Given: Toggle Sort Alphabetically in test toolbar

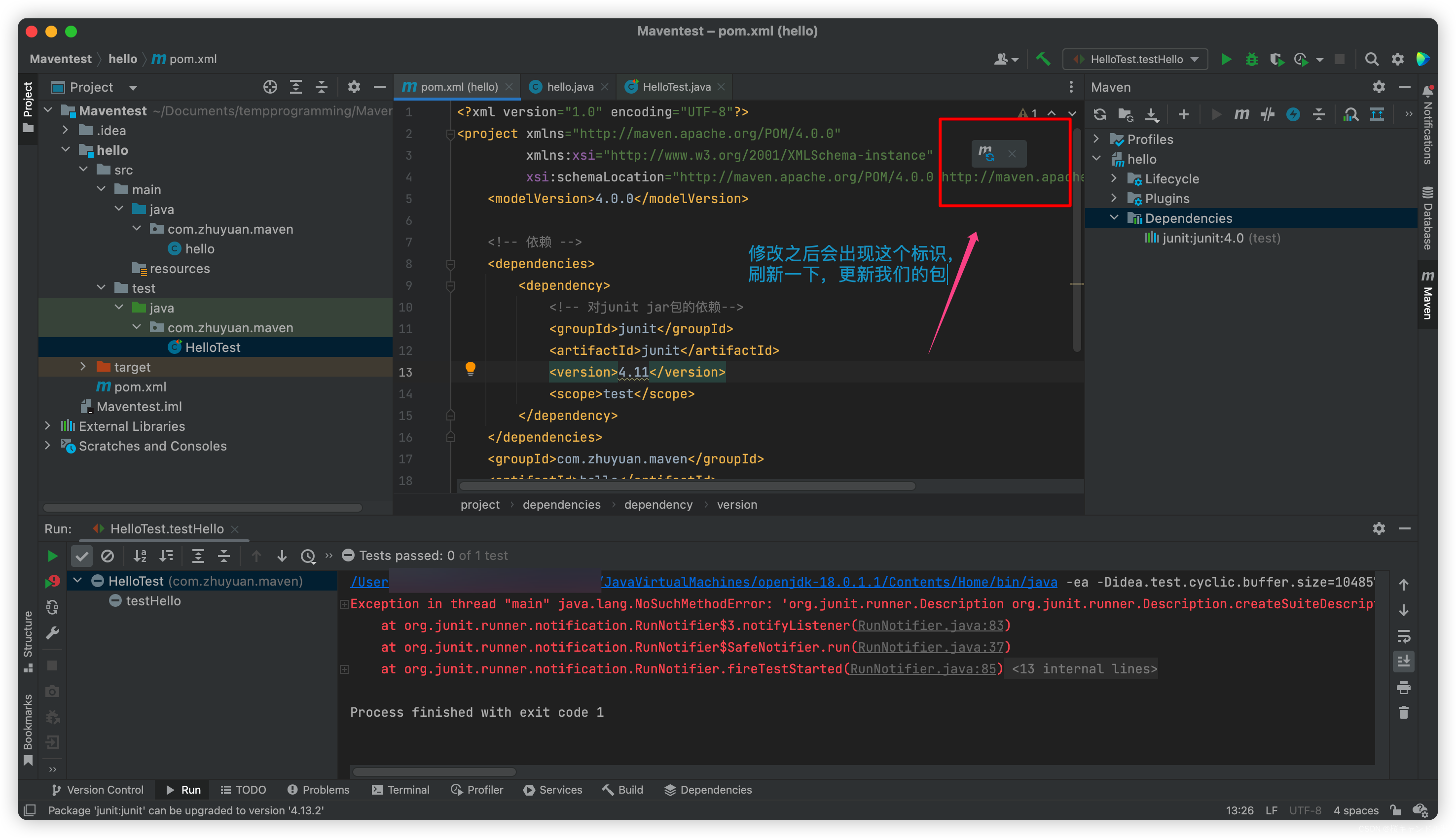Looking at the screenshot, I should pos(140,556).
